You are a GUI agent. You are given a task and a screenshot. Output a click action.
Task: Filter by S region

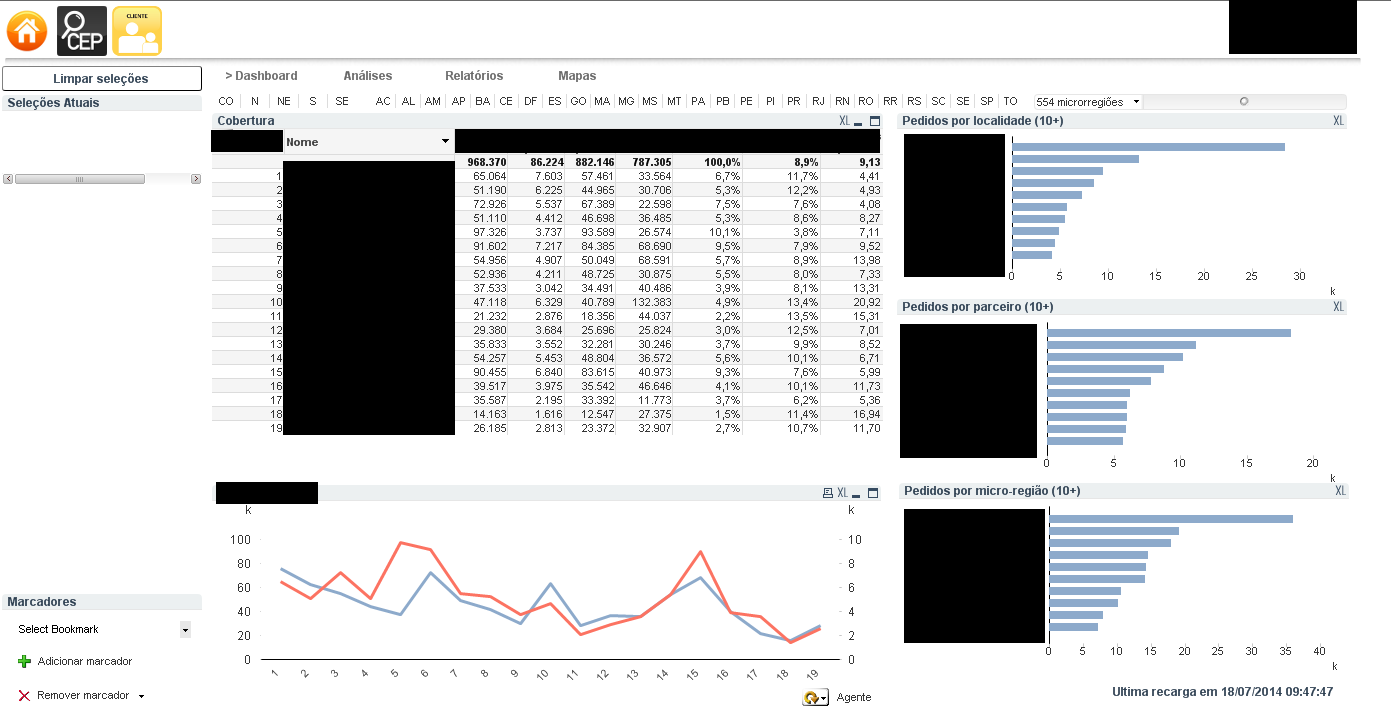click(x=313, y=102)
